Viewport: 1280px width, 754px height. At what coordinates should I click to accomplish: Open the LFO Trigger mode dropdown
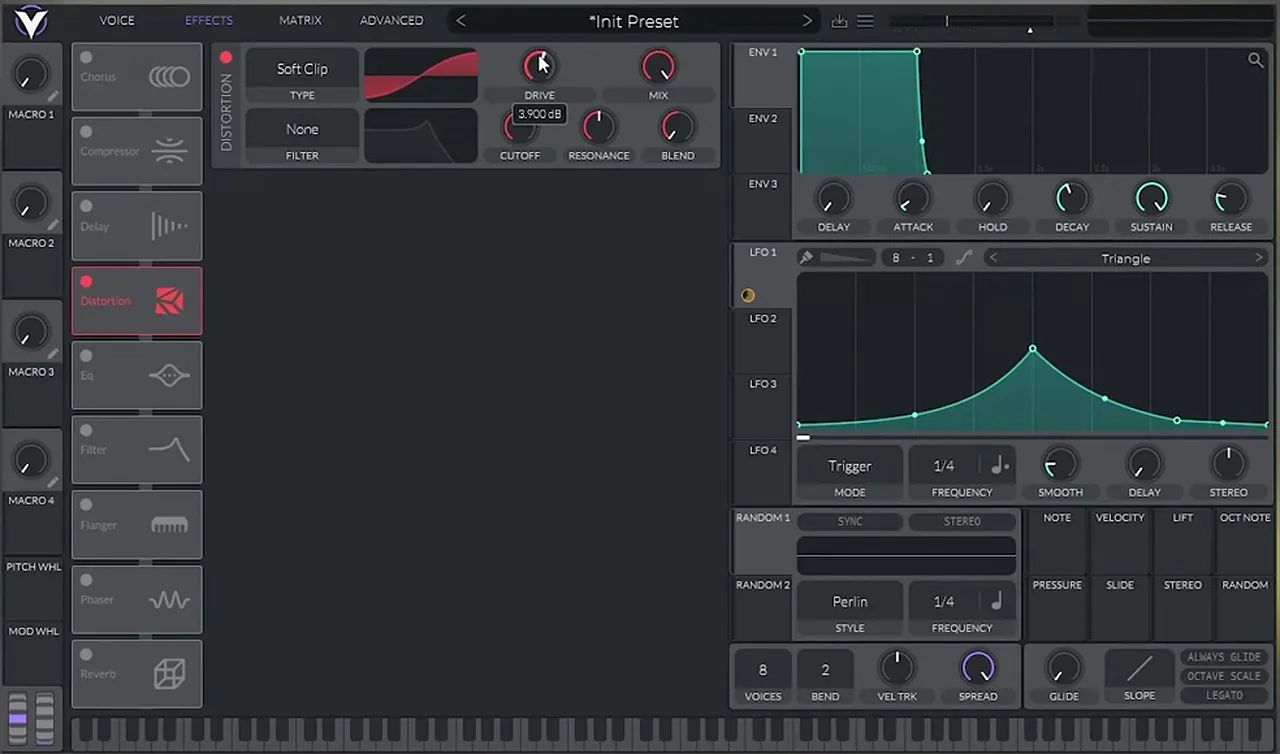[850, 466]
